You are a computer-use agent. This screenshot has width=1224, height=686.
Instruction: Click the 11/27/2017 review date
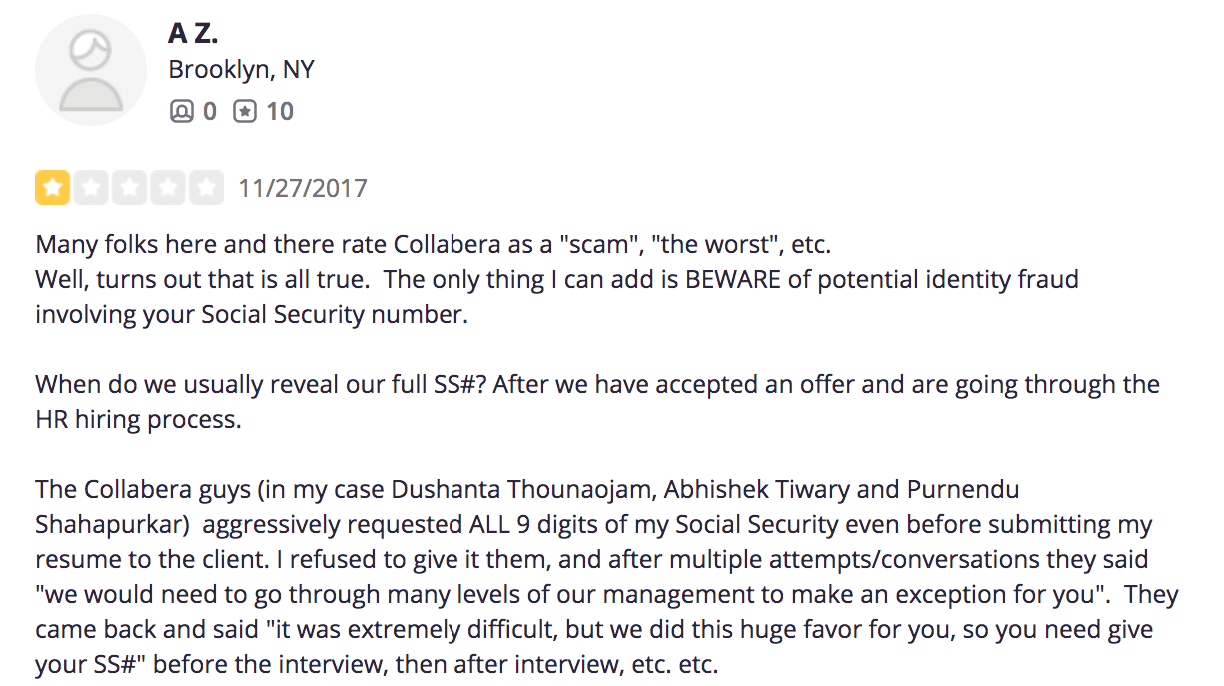303,188
